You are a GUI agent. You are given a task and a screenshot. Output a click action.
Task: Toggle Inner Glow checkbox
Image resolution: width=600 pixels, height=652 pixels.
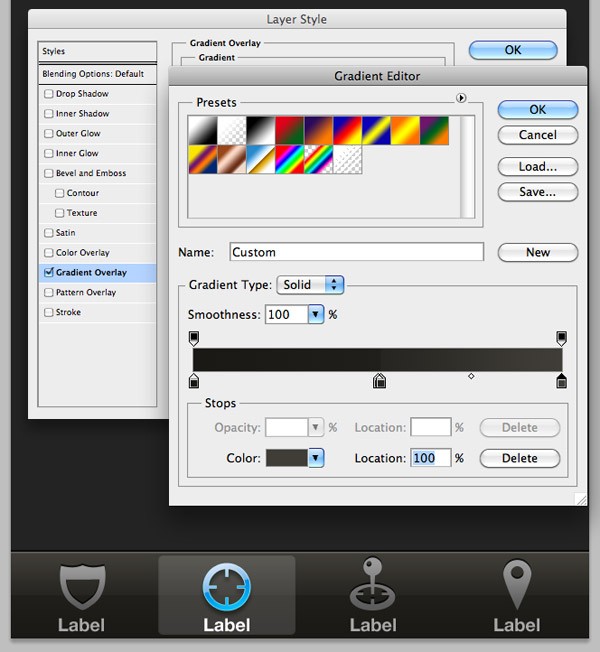click(x=49, y=153)
